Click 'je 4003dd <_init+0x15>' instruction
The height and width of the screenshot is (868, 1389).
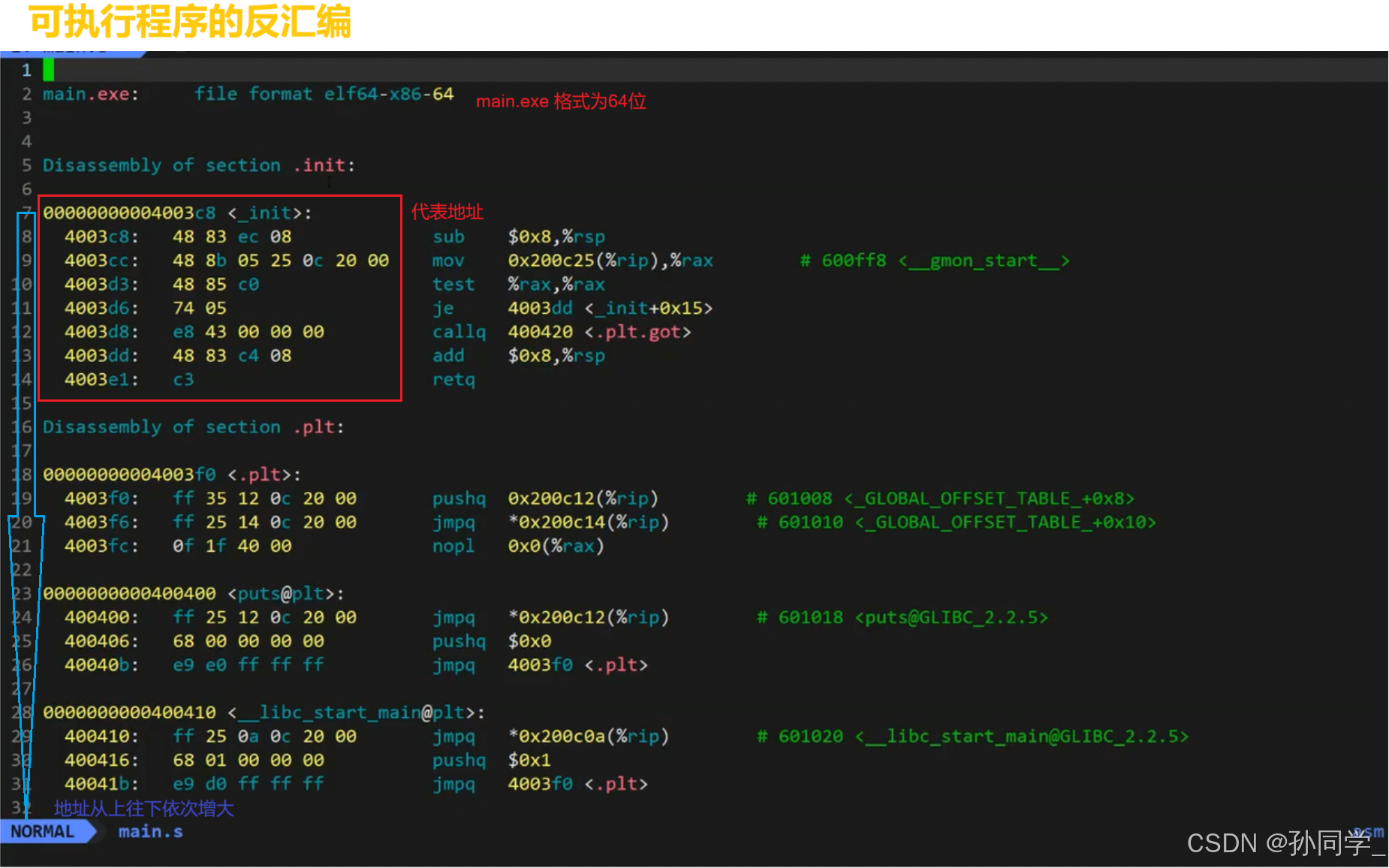[x=573, y=308]
